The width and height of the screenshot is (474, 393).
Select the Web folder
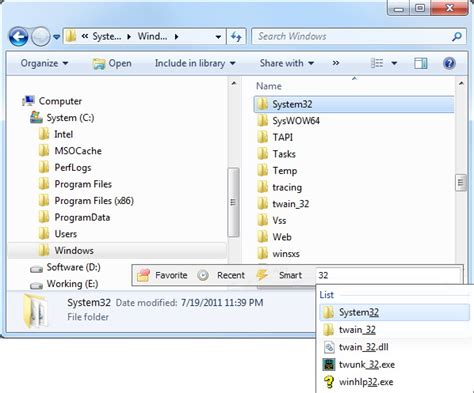point(274,237)
